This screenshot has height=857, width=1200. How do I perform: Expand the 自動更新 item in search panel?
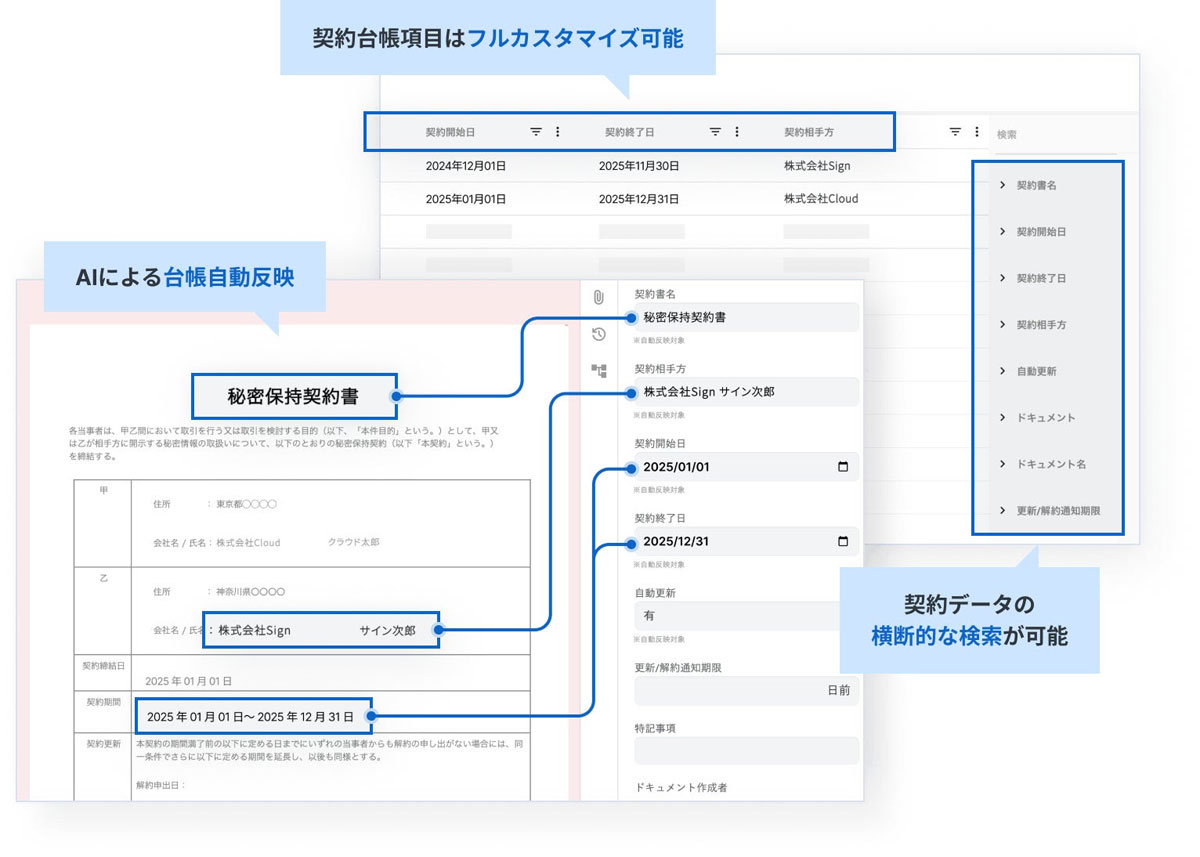pos(1003,371)
